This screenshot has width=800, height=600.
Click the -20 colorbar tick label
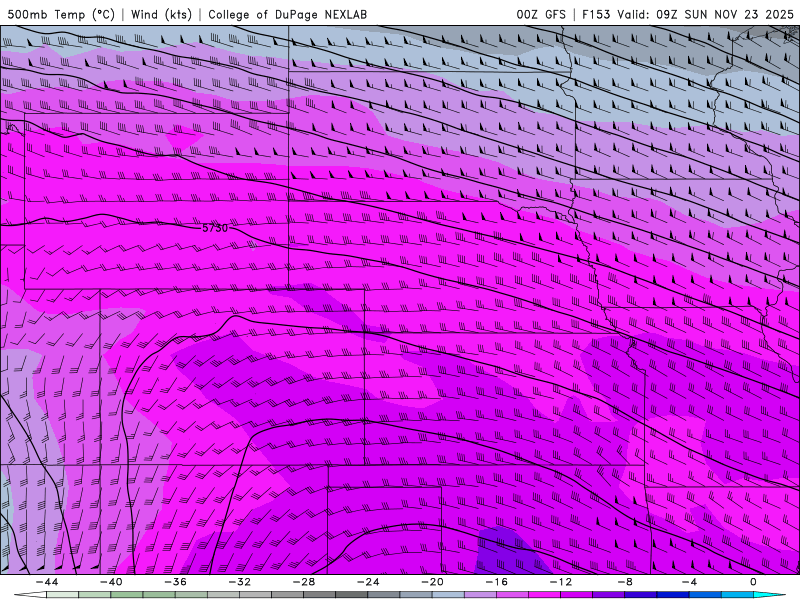[x=432, y=582]
